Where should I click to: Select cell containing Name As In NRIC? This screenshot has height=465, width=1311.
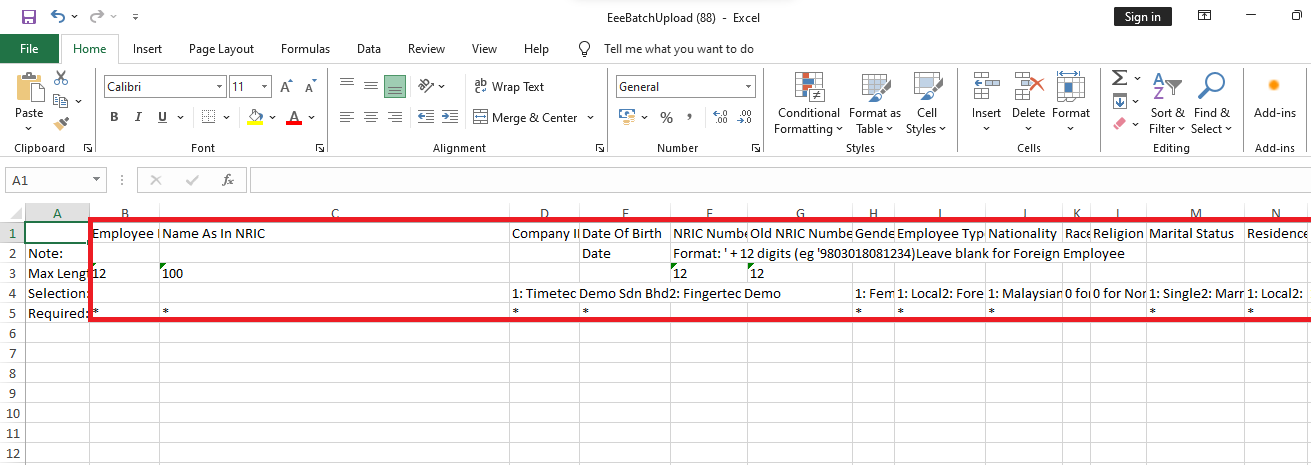[335, 233]
